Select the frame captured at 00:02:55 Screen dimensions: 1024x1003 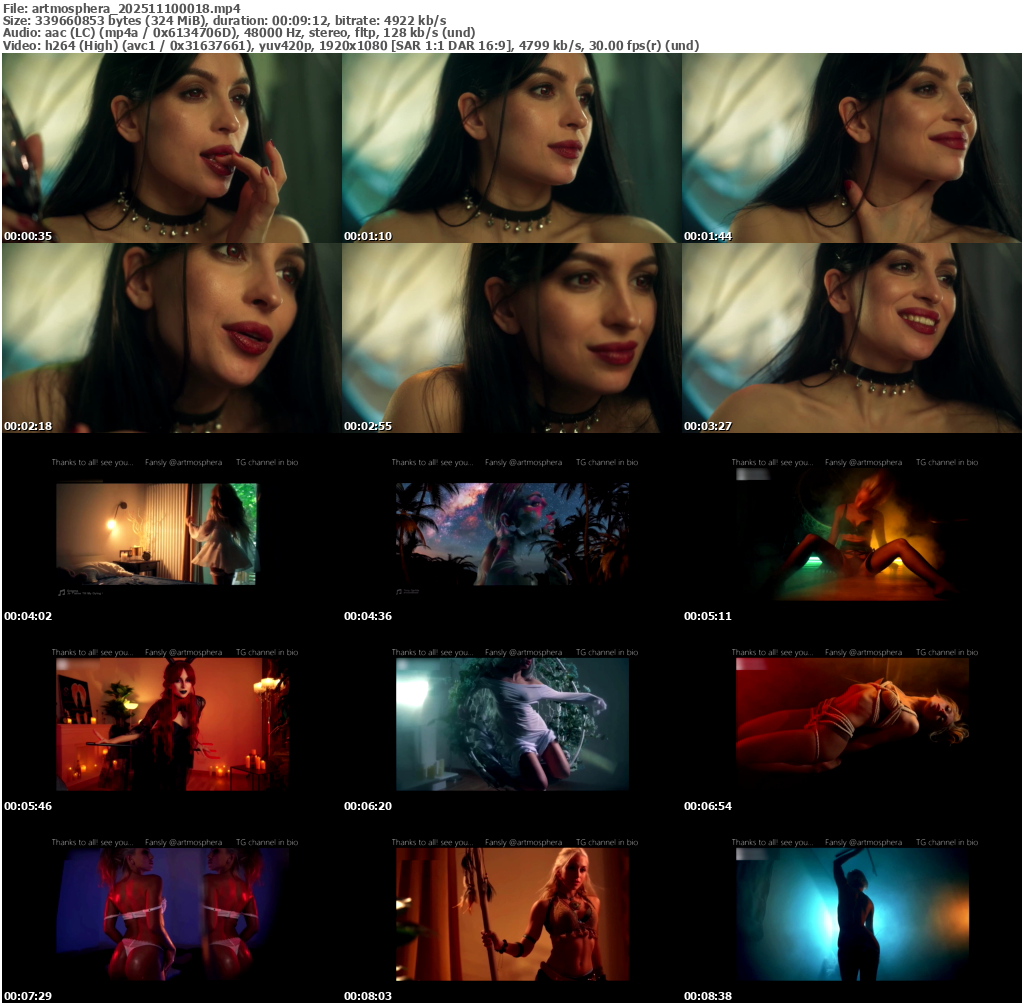click(x=511, y=338)
